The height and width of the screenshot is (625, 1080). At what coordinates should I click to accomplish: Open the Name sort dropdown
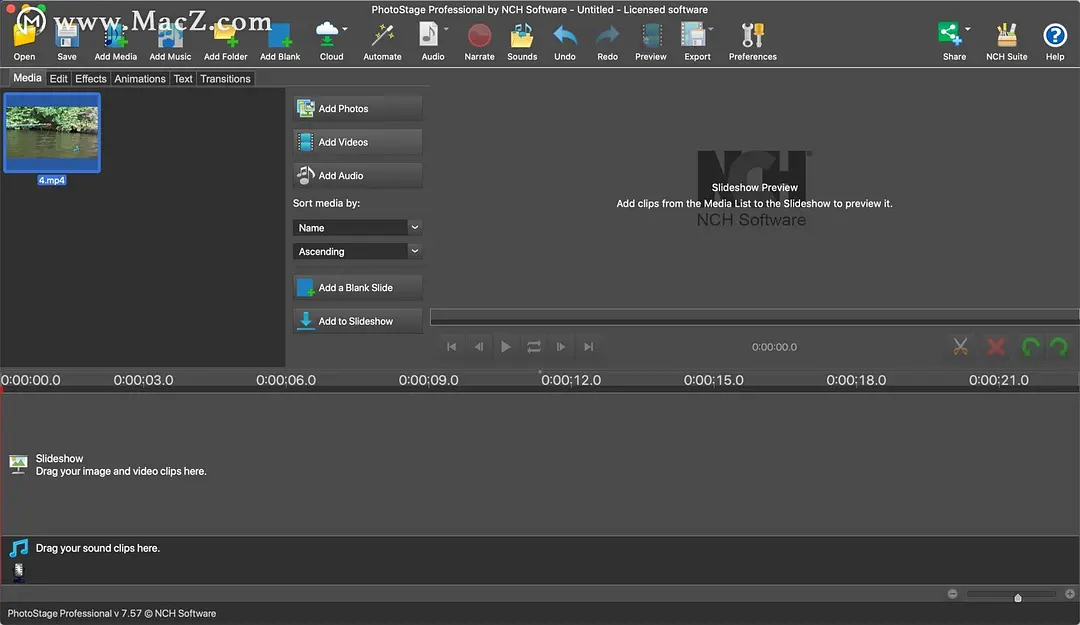tap(357, 227)
